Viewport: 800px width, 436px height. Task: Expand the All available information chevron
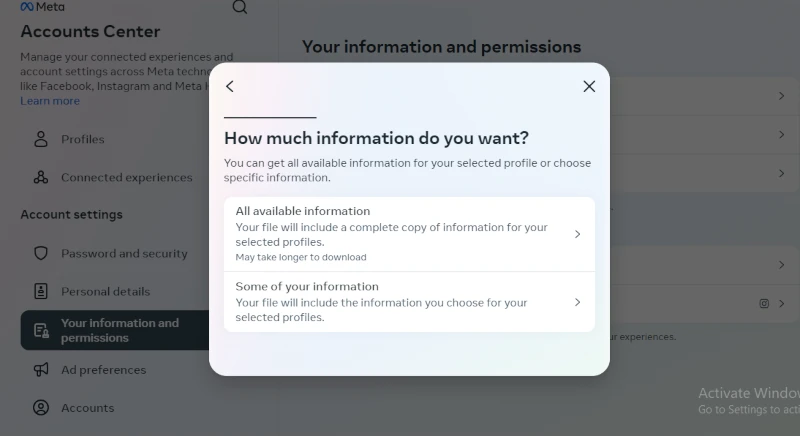[578, 234]
